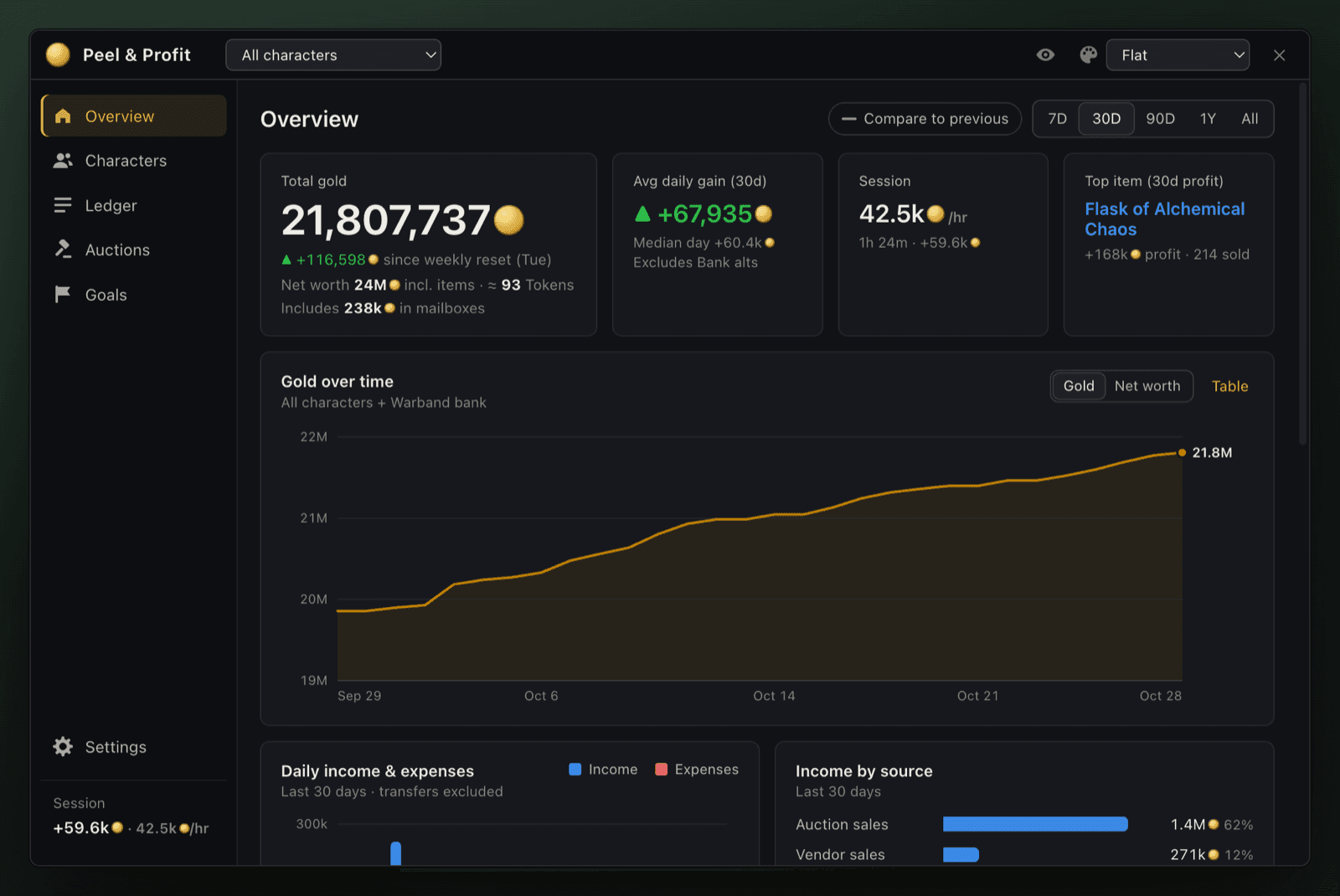The image size is (1340, 896).
Task: Click the 42.5k per hour session value
Action: click(x=891, y=214)
